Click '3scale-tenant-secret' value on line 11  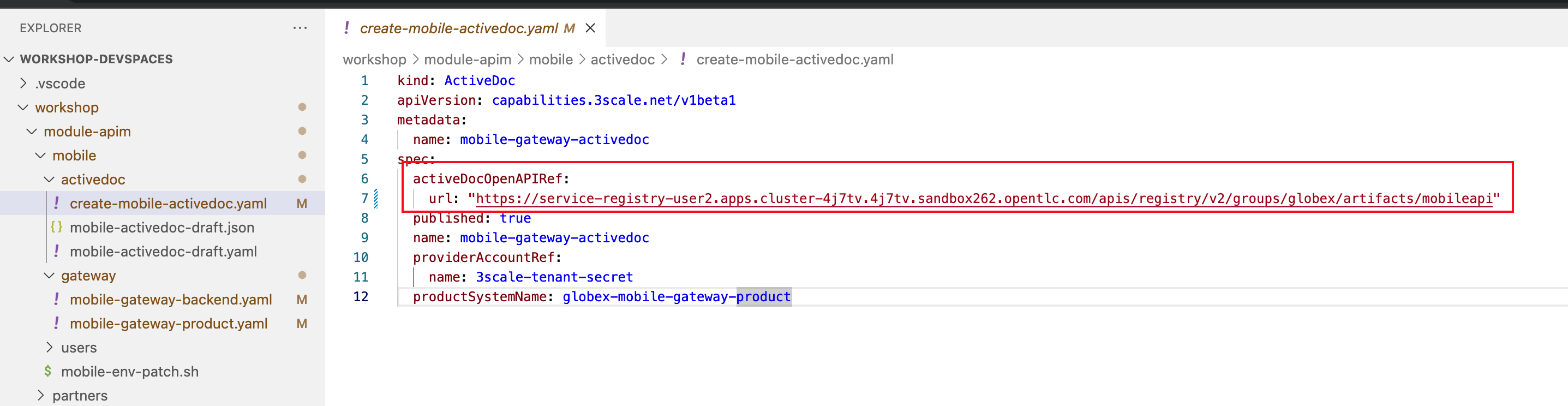(x=554, y=277)
